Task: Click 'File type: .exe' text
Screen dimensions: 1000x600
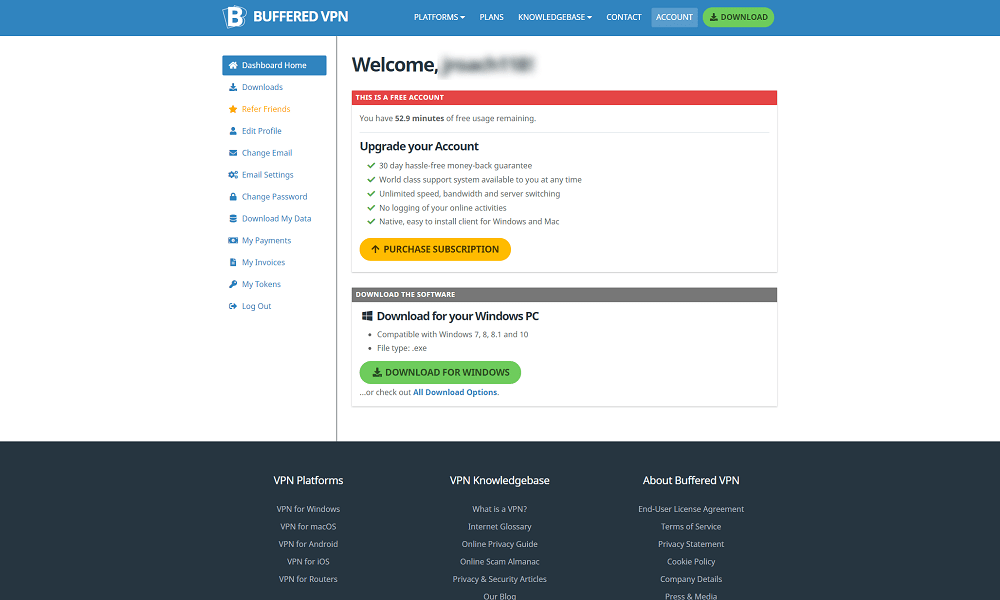Action: [402, 348]
